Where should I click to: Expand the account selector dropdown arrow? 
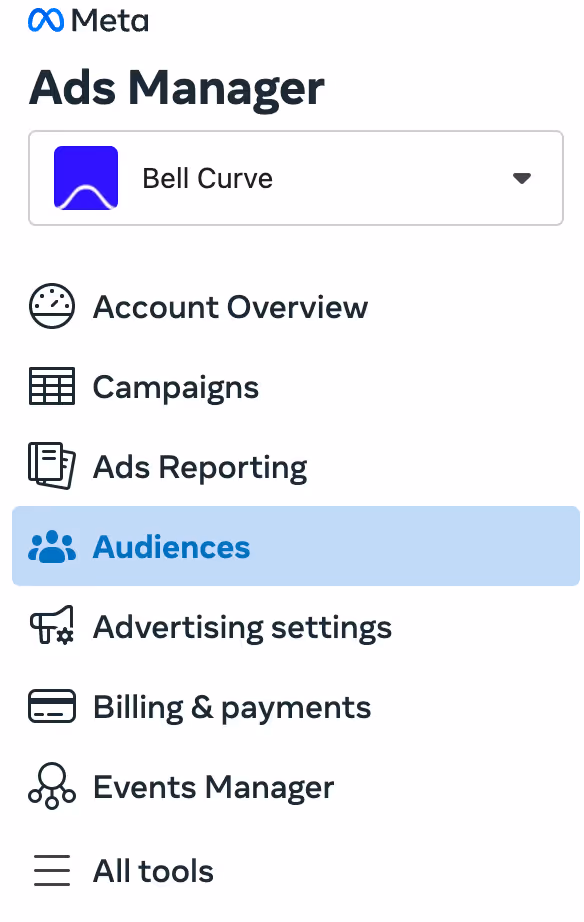[x=522, y=178]
